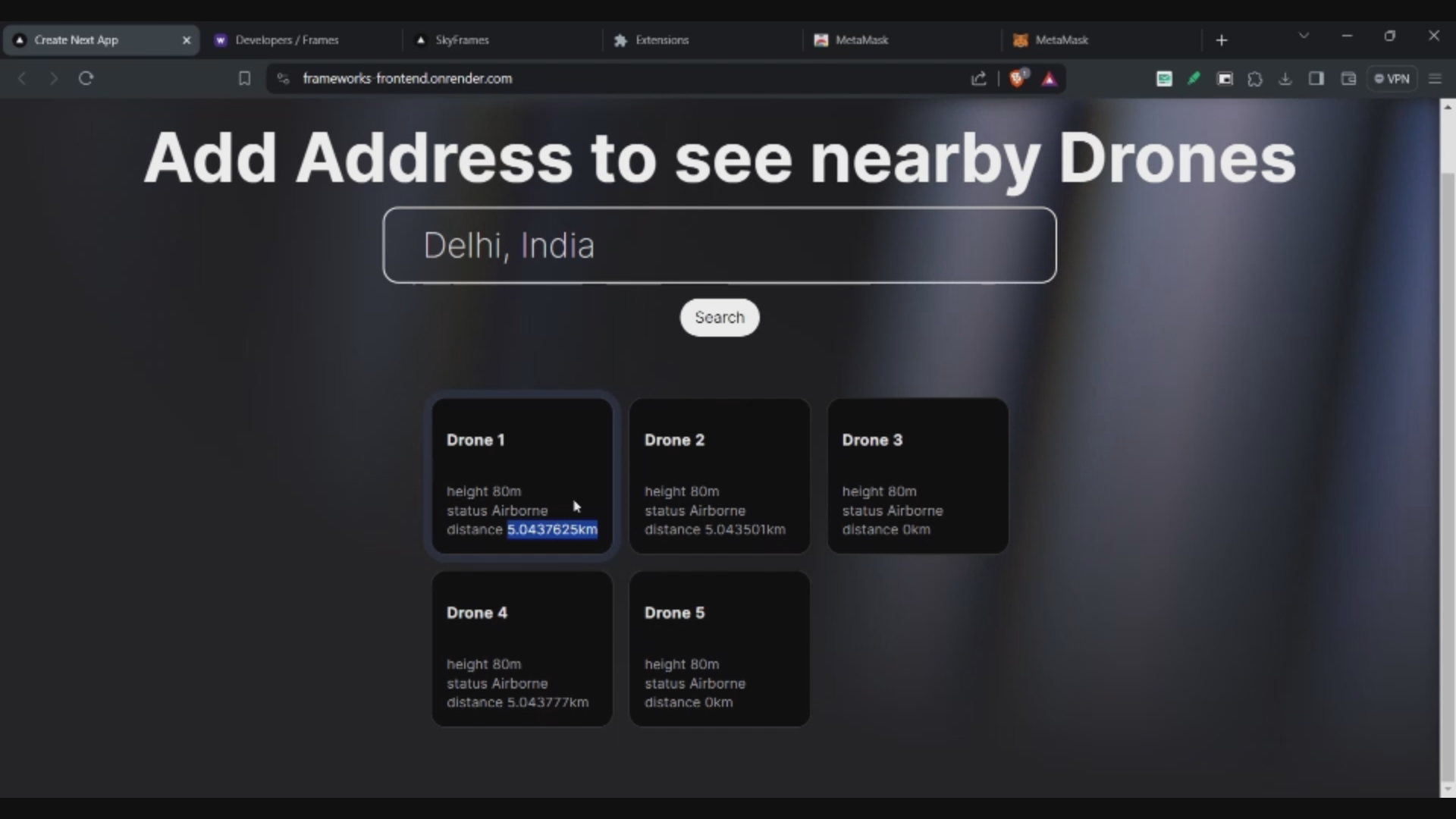Open the Brave Wallet icon
The width and height of the screenshot is (1456, 819).
1348,78
